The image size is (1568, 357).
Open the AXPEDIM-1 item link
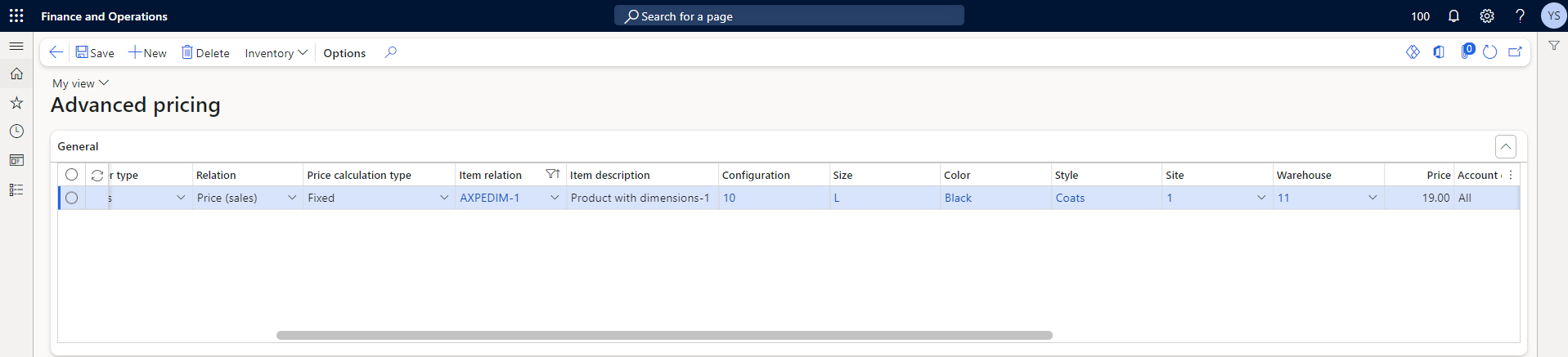(x=489, y=198)
